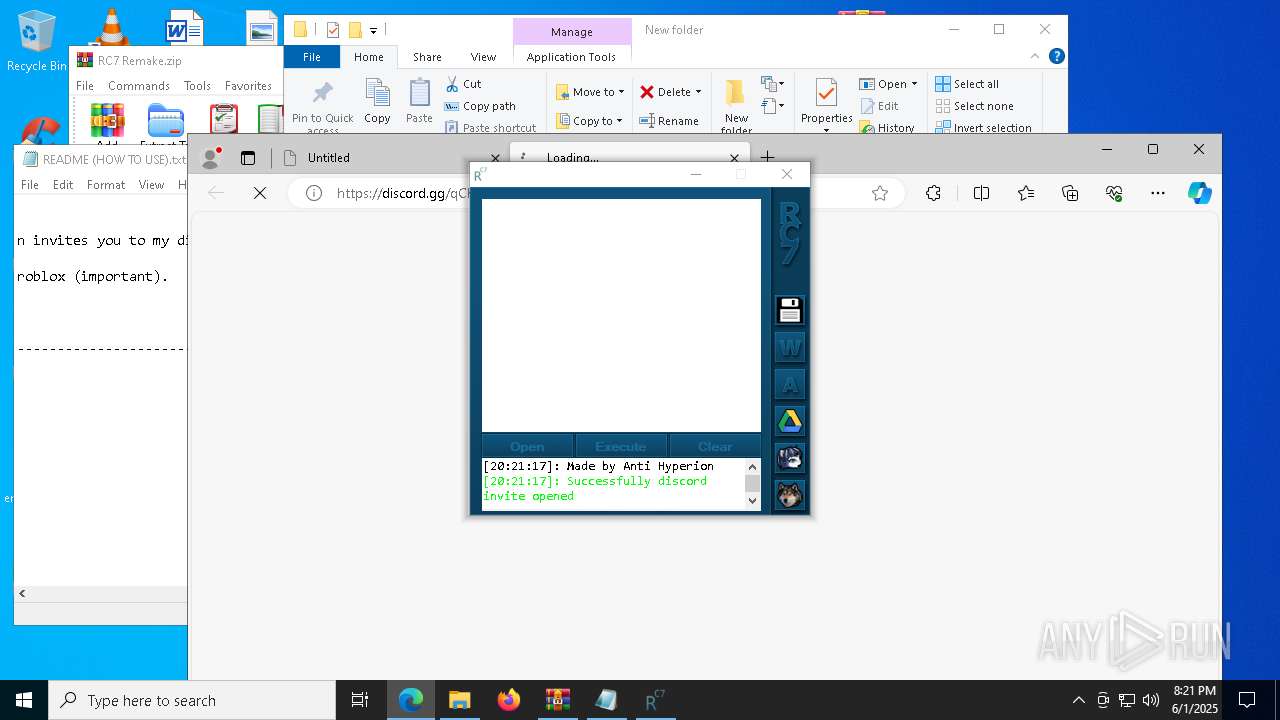1280x720 pixels.
Task: Open Format menu in Notepad
Action: click(106, 185)
